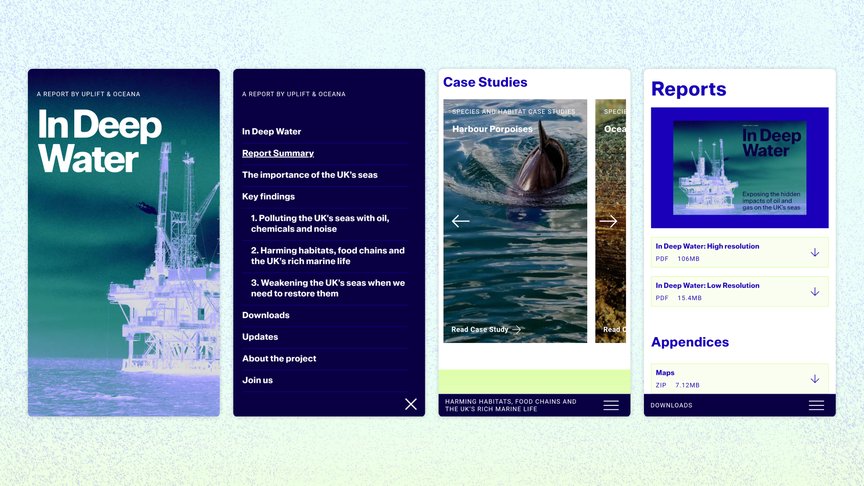The width and height of the screenshot is (864, 486).
Task: Download In Deep Water Low Resolution arrow
Action: 815,291
